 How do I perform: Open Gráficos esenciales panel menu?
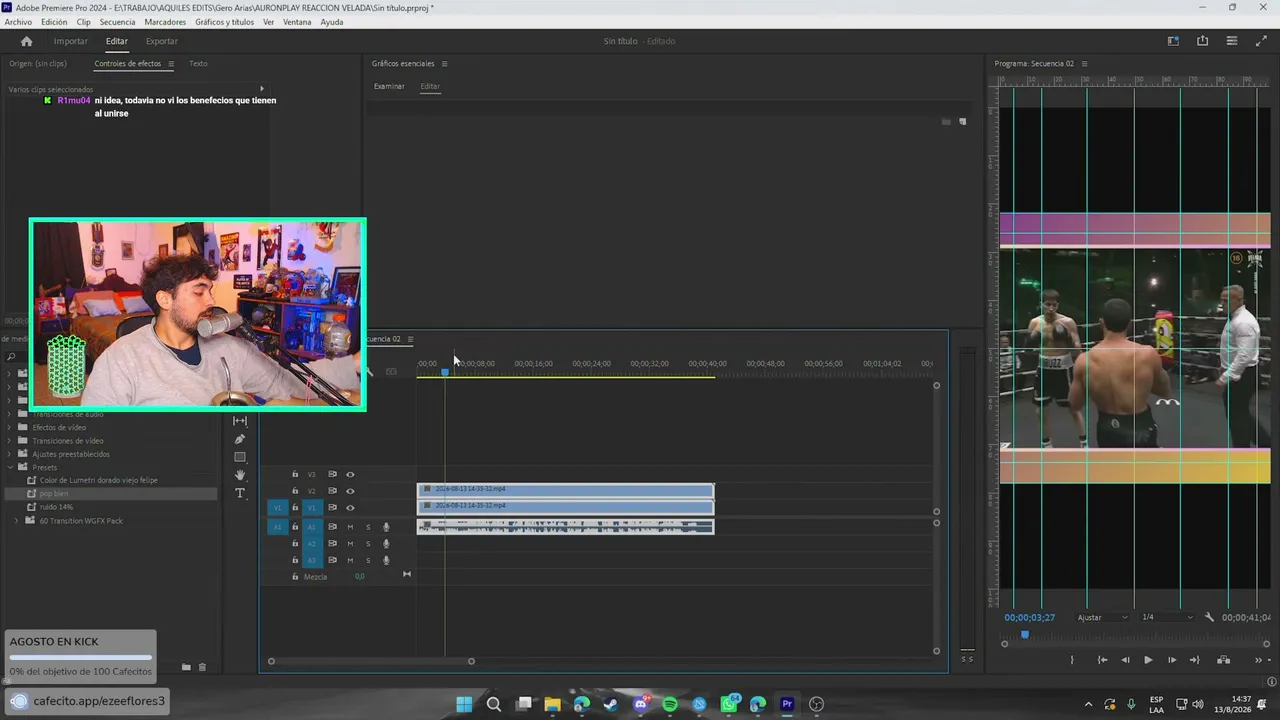[444, 64]
